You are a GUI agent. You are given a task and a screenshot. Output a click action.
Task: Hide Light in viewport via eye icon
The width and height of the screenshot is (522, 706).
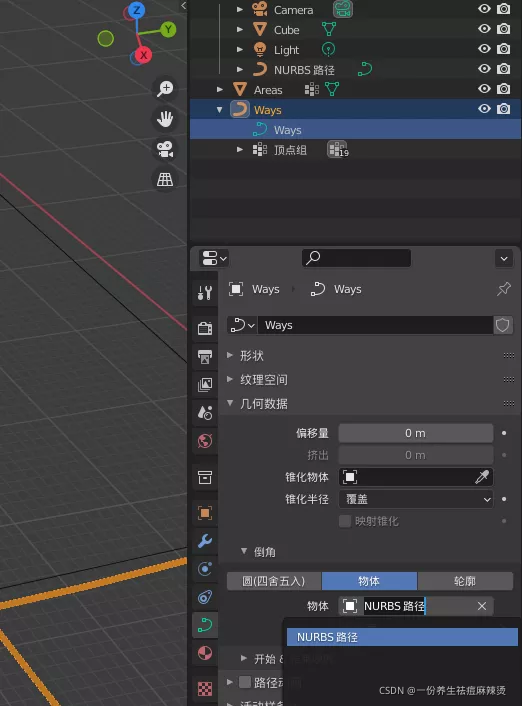[484, 49]
